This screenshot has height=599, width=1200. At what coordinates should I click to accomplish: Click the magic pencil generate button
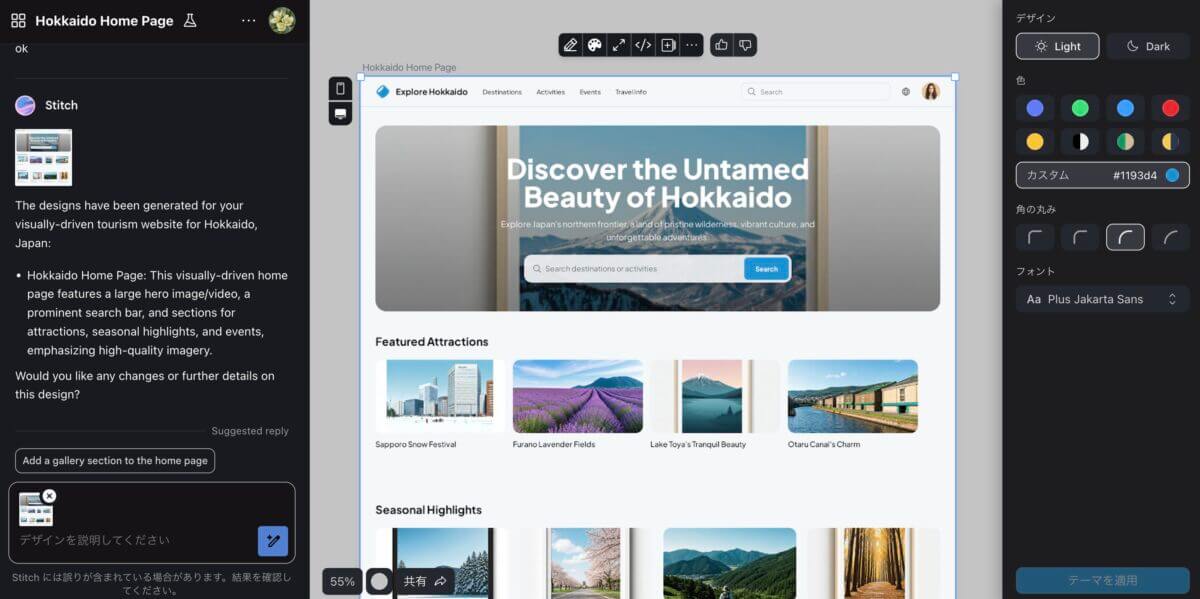click(x=273, y=541)
